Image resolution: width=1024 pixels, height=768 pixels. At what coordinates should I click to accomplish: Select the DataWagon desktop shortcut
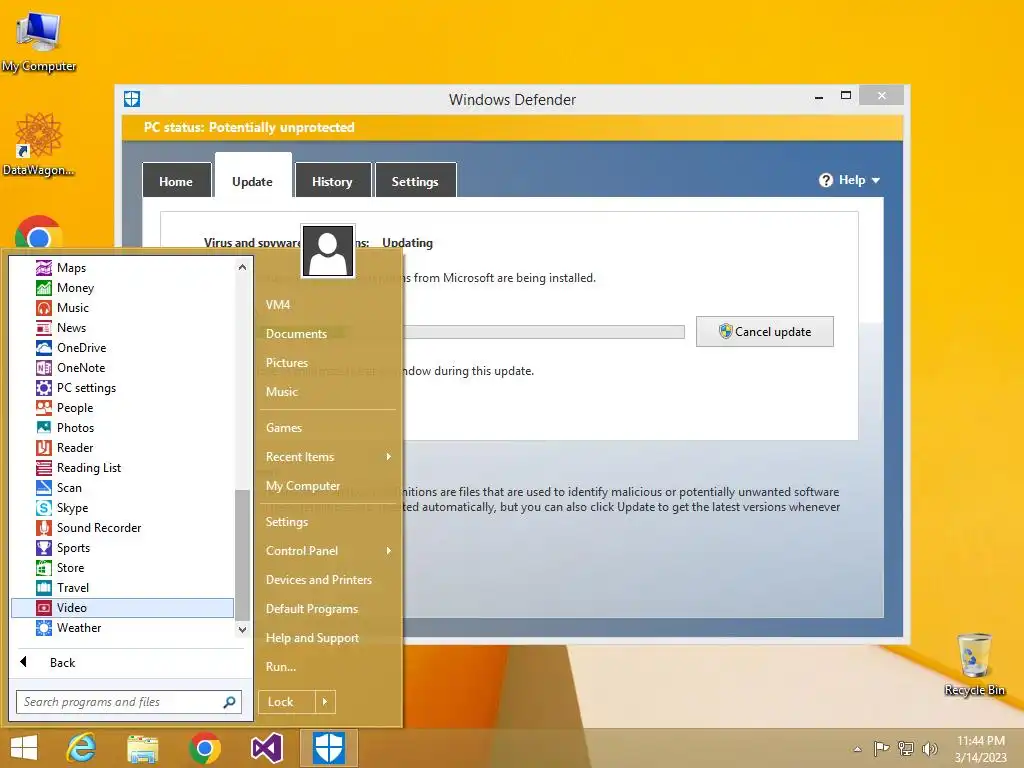pyautogui.click(x=39, y=144)
